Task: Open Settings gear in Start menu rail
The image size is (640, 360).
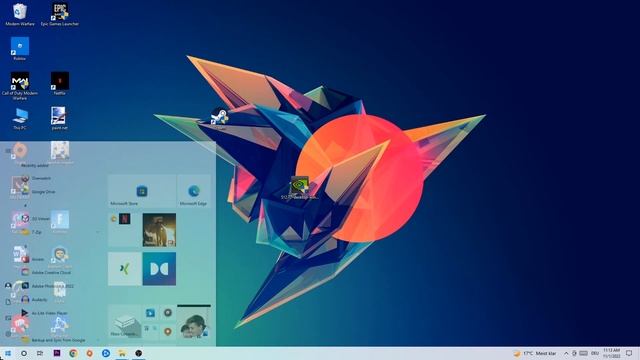Action: tap(8, 334)
